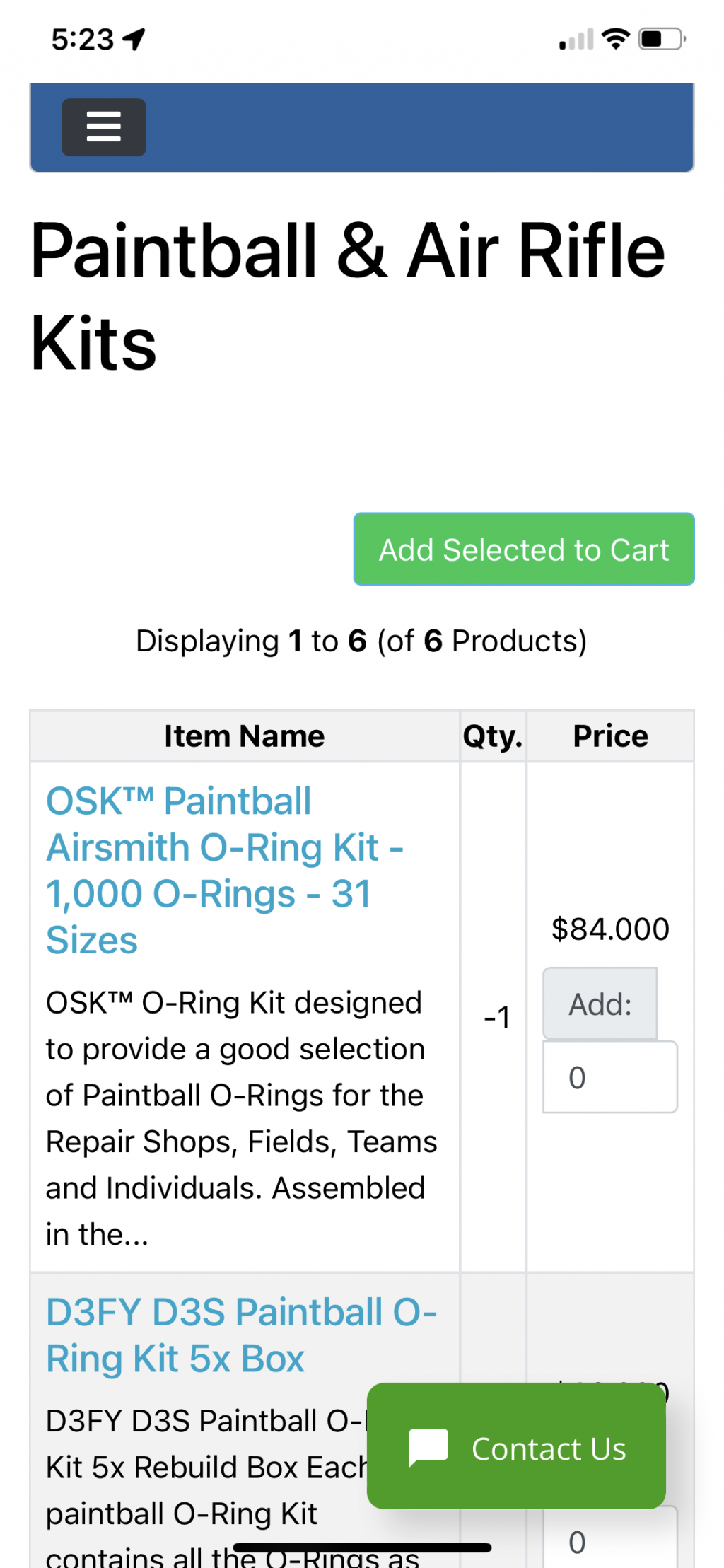724x1568 pixels.
Task: Open the Contact Us chat widget
Action: (516, 1446)
